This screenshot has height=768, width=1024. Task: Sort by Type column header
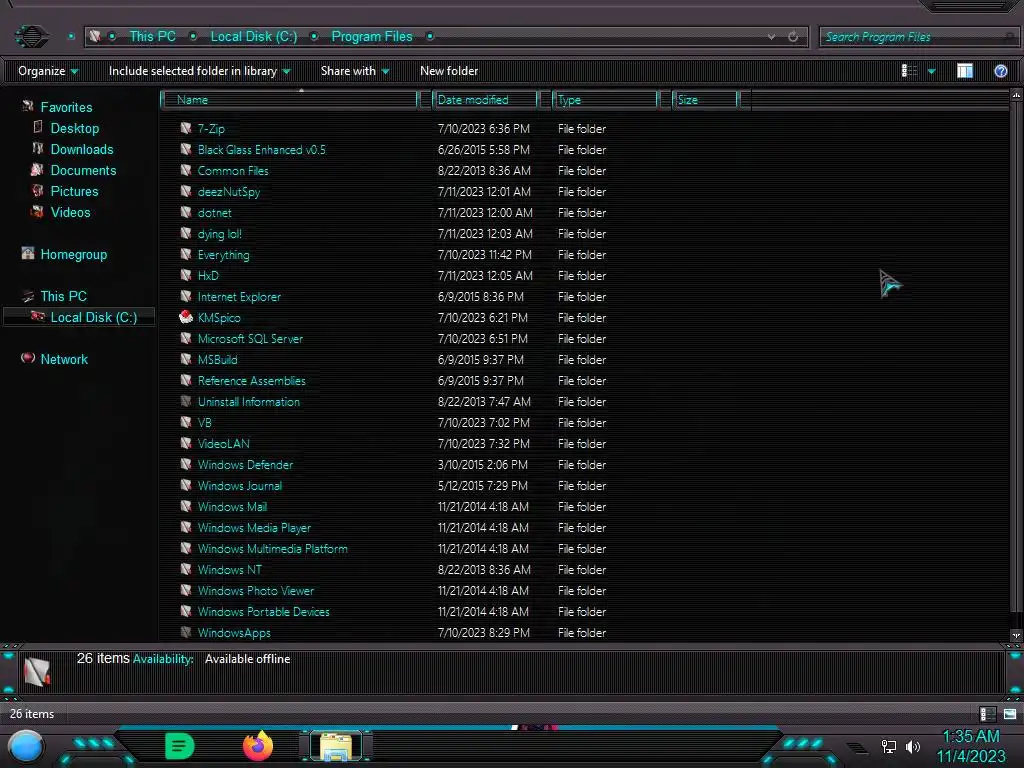605,99
